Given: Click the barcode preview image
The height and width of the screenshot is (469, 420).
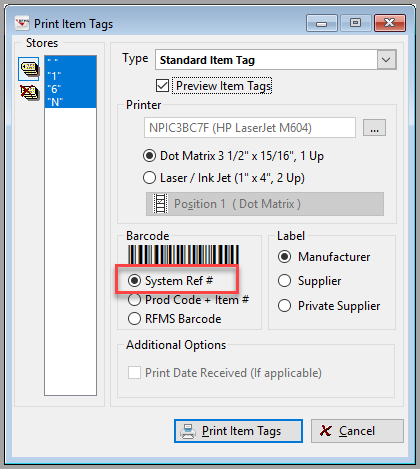Looking at the screenshot, I should 183,255.
